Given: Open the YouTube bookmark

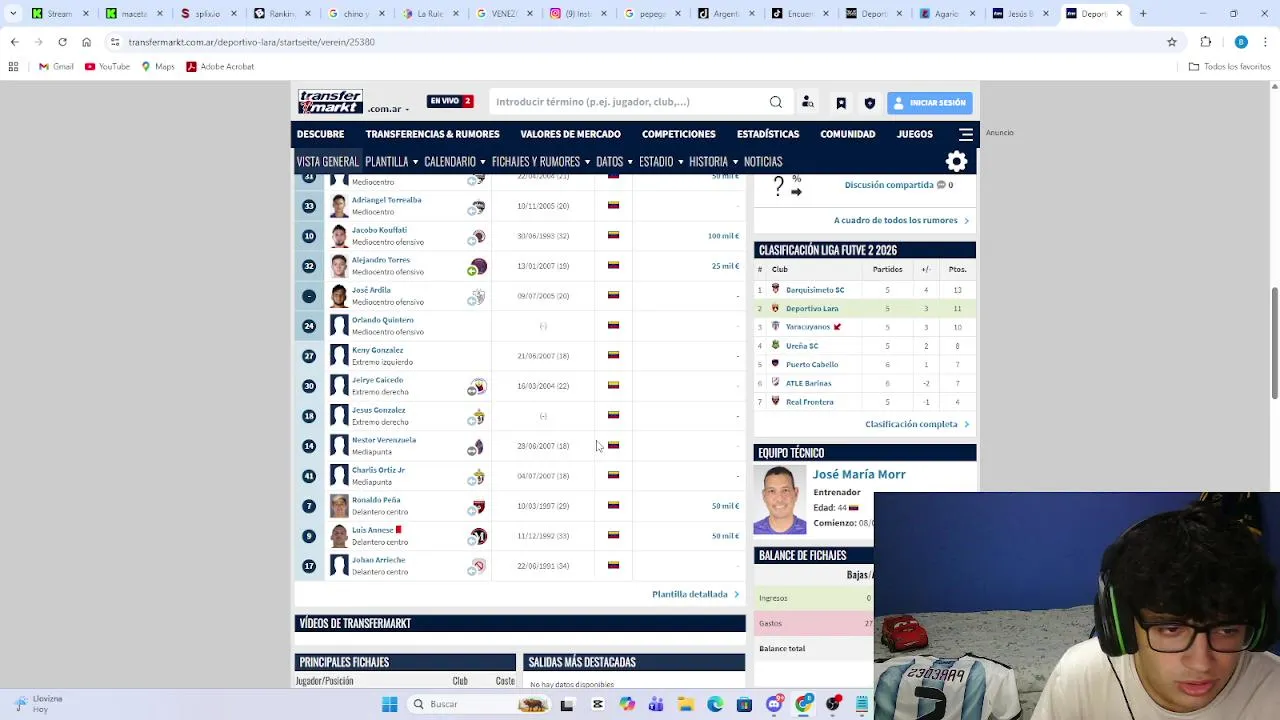Looking at the screenshot, I should pyautogui.click(x=107, y=66).
